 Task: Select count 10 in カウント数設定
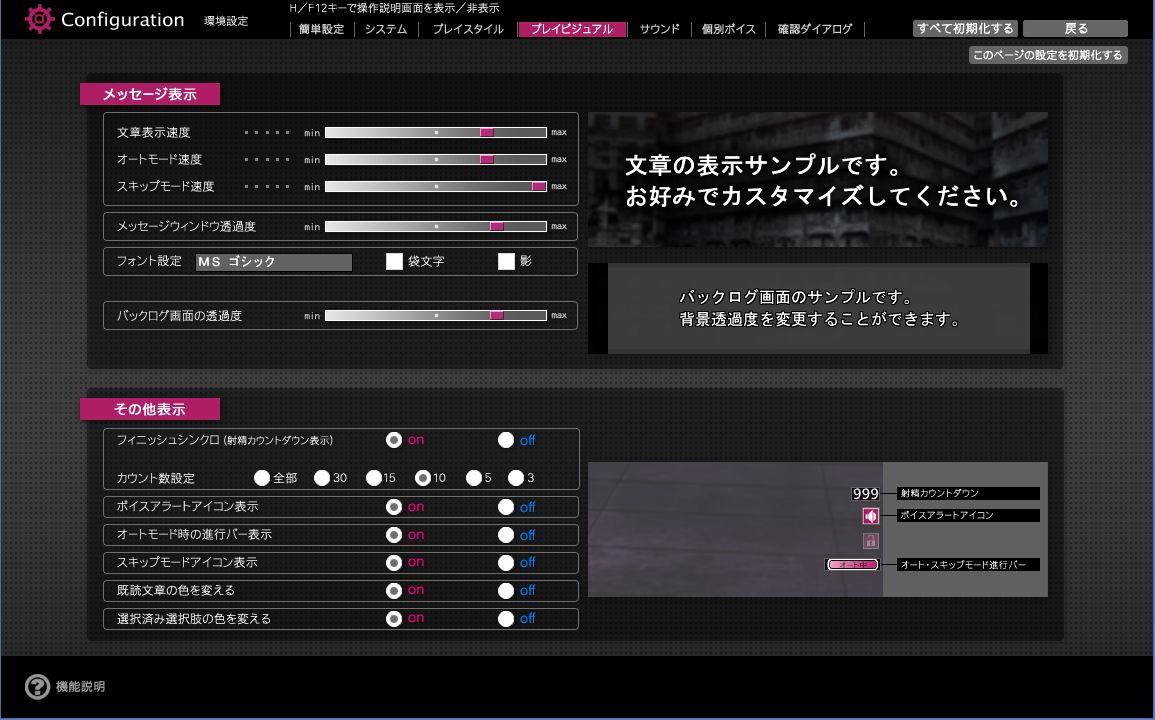pyautogui.click(x=423, y=478)
